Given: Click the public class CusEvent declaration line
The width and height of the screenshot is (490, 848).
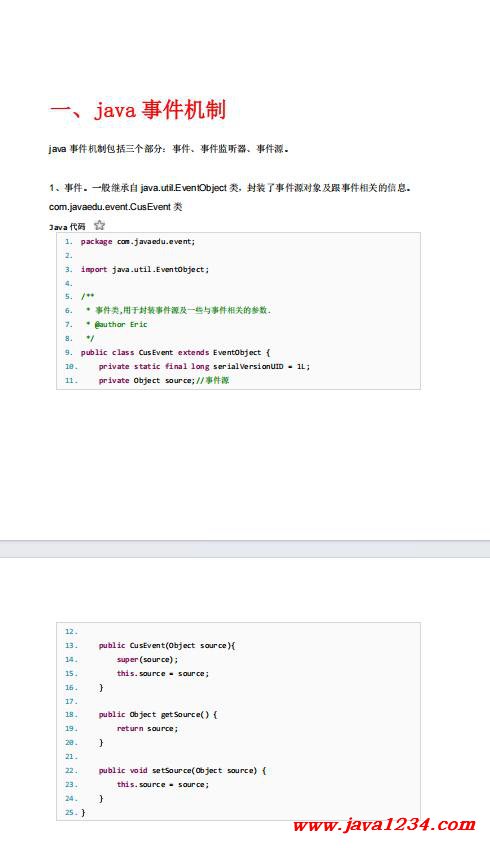Looking at the screenshot, I should (x=175, y=353).
